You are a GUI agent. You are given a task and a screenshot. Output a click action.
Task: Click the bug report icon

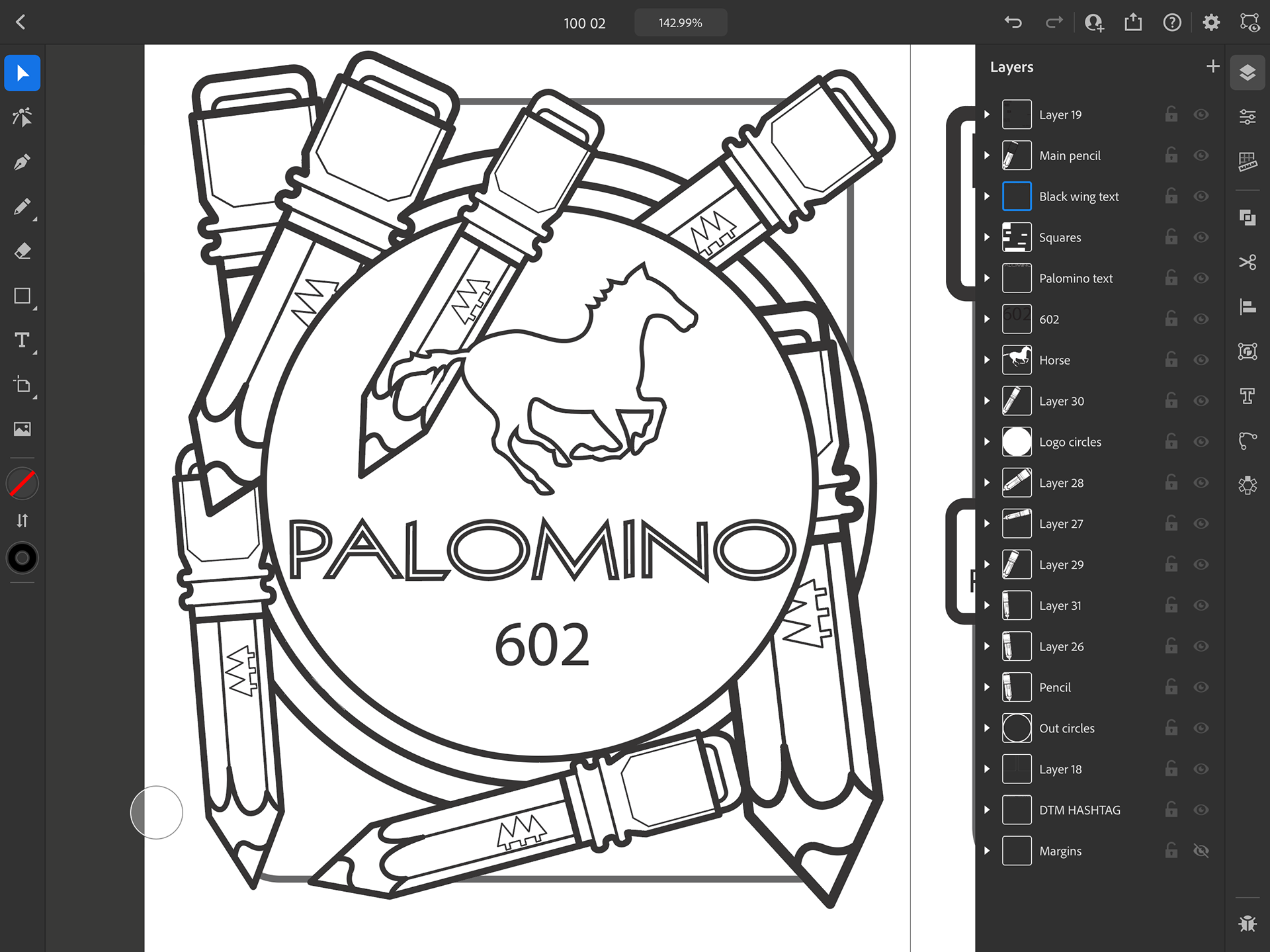pyautogui.click(x=1248, y=923)
